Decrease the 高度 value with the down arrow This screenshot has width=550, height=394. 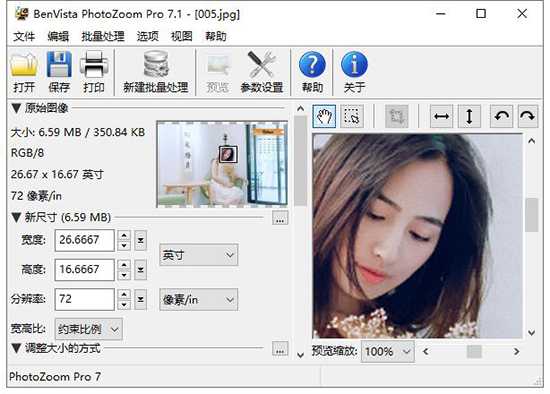click(x=124, y=275)
